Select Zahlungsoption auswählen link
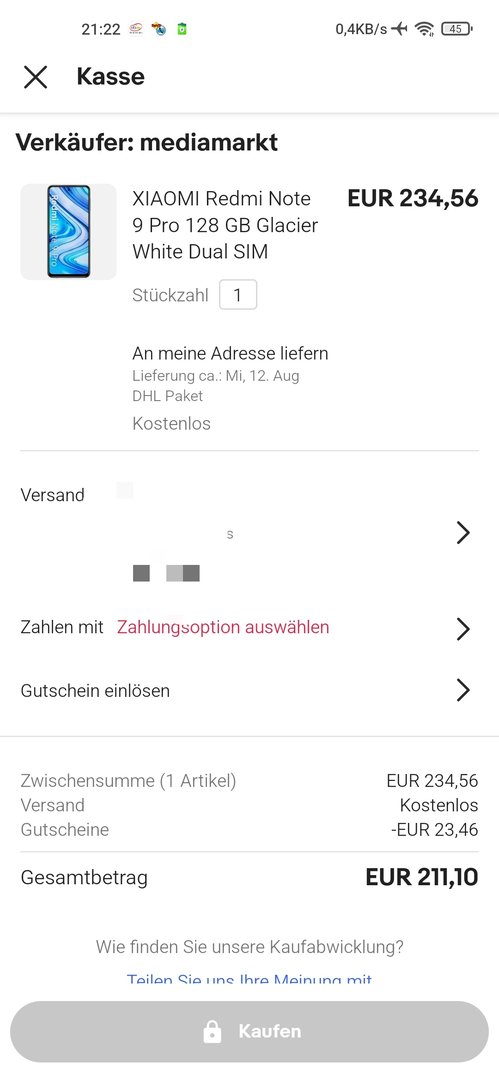Viewport: 499px width, 1080px height. point(223,627)
